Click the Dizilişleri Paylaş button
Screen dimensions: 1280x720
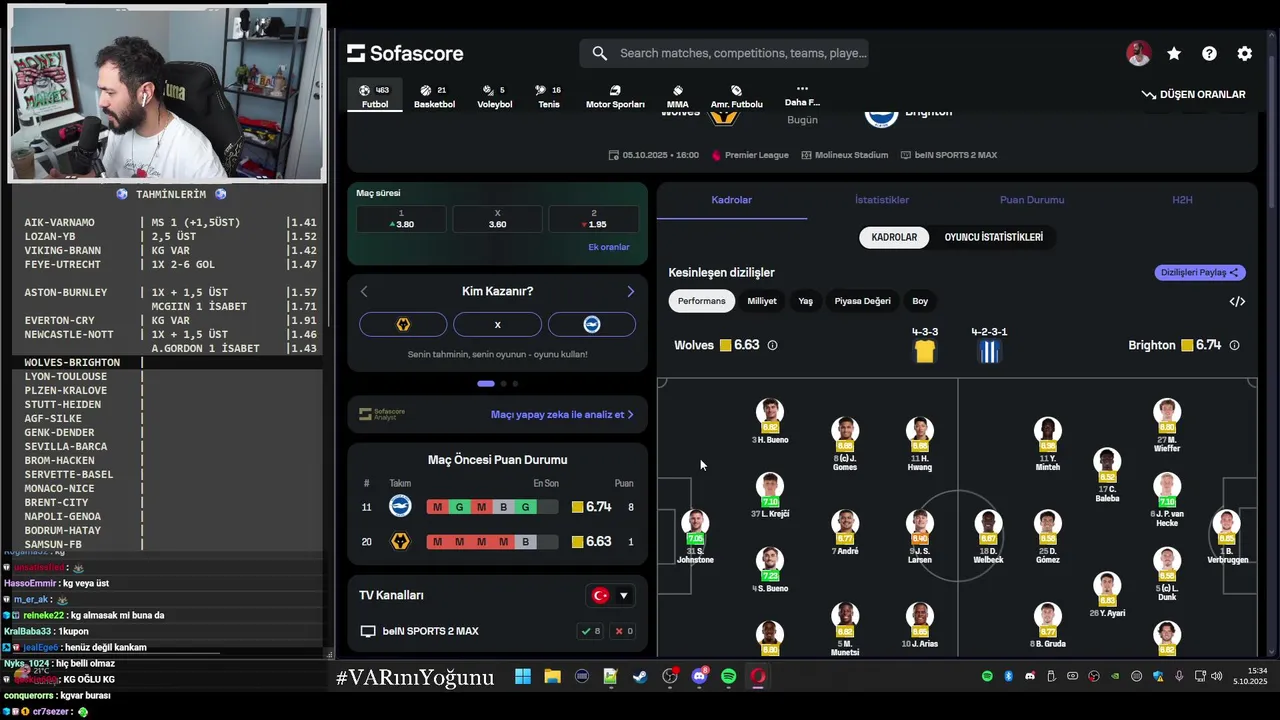click(x=1199, y=272)
